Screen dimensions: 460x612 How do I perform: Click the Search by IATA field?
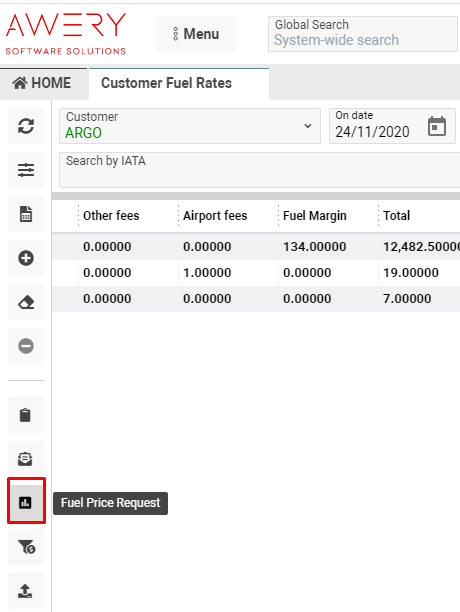click(x=259, y=170)
